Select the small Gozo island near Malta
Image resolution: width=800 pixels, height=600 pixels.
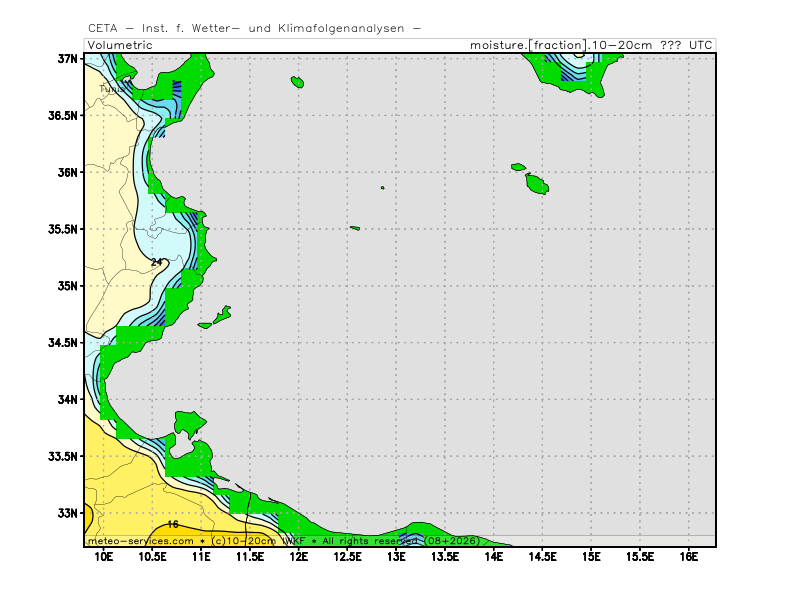pos(518,167)
